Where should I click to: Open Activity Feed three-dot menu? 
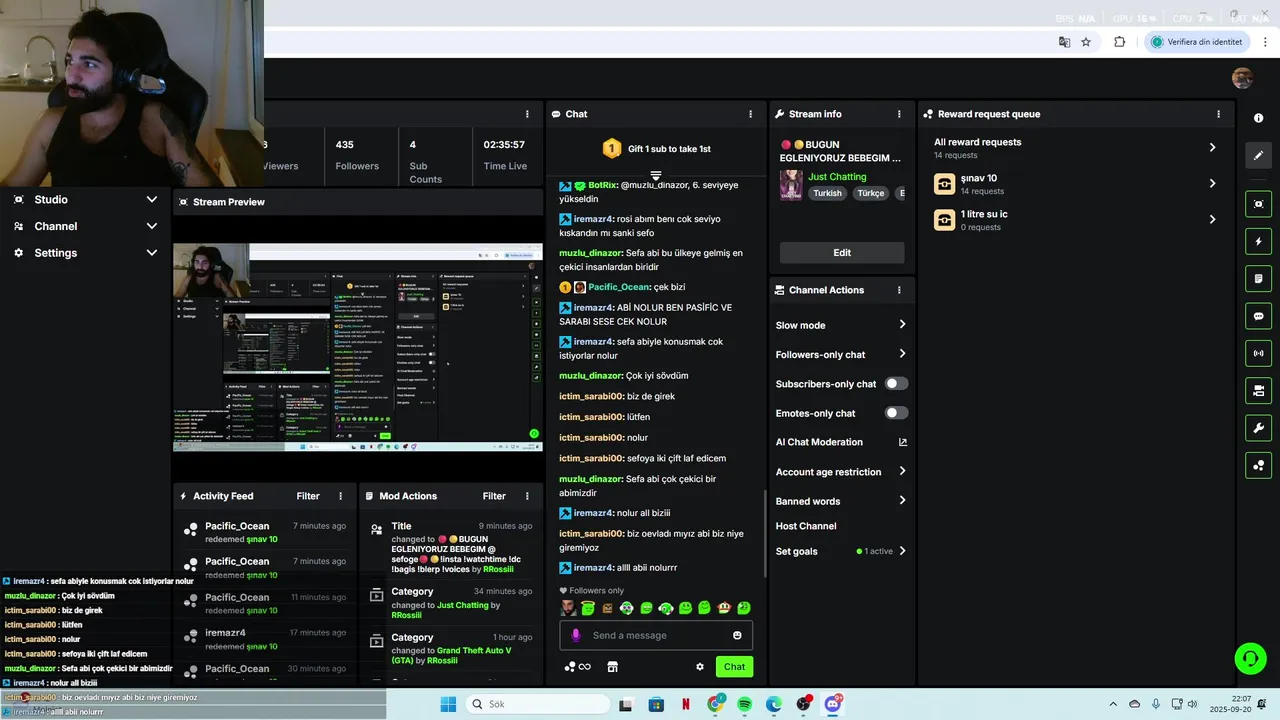[340, 496]
